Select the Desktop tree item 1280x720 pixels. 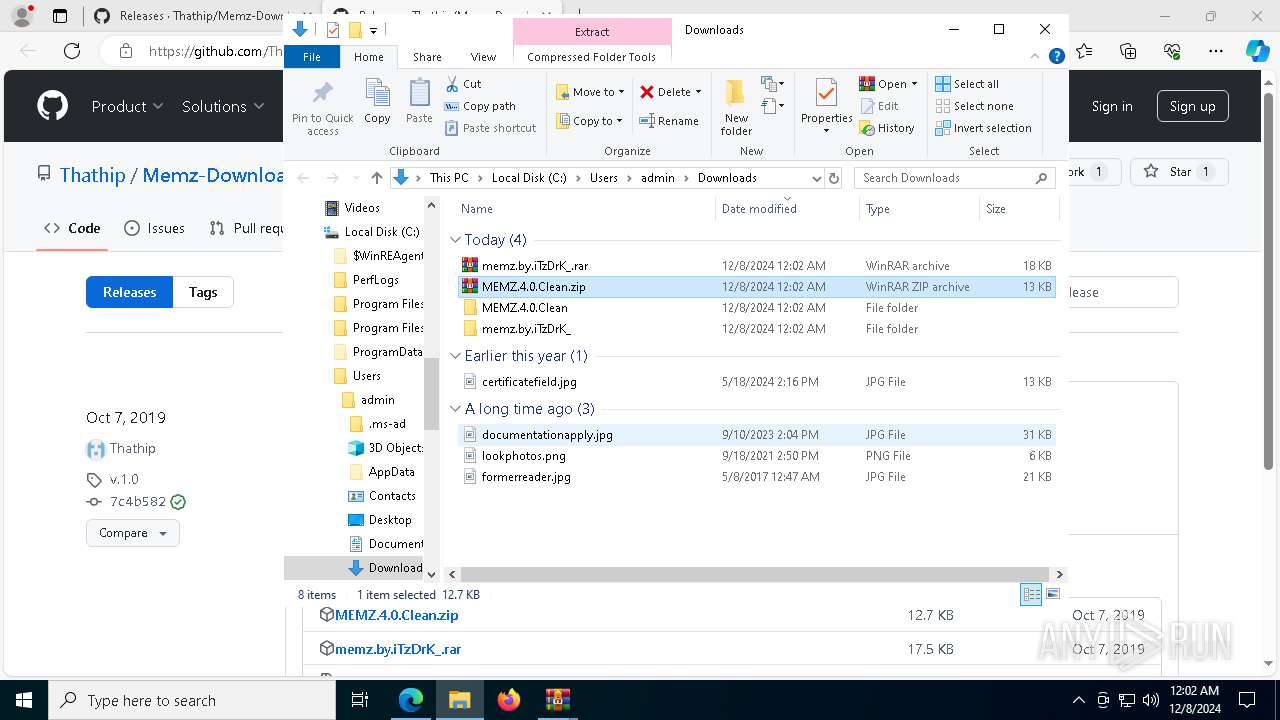389,520
